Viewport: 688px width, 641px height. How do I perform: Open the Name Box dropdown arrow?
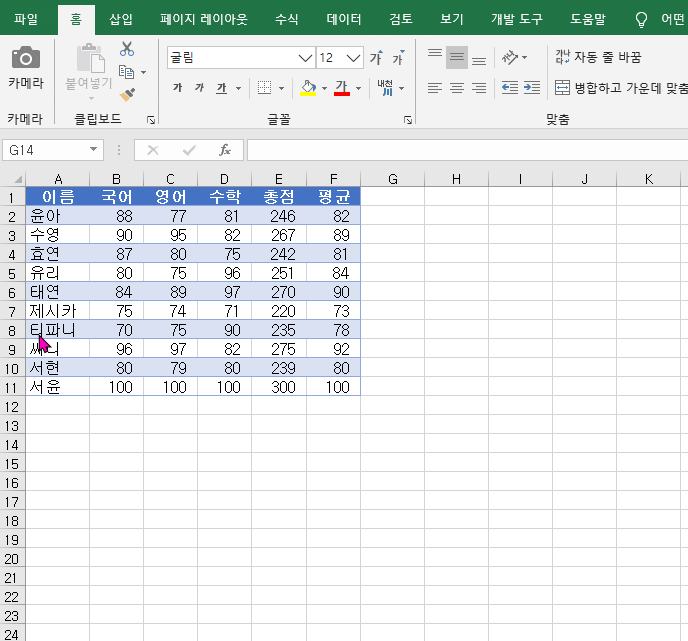coord(93,150)
